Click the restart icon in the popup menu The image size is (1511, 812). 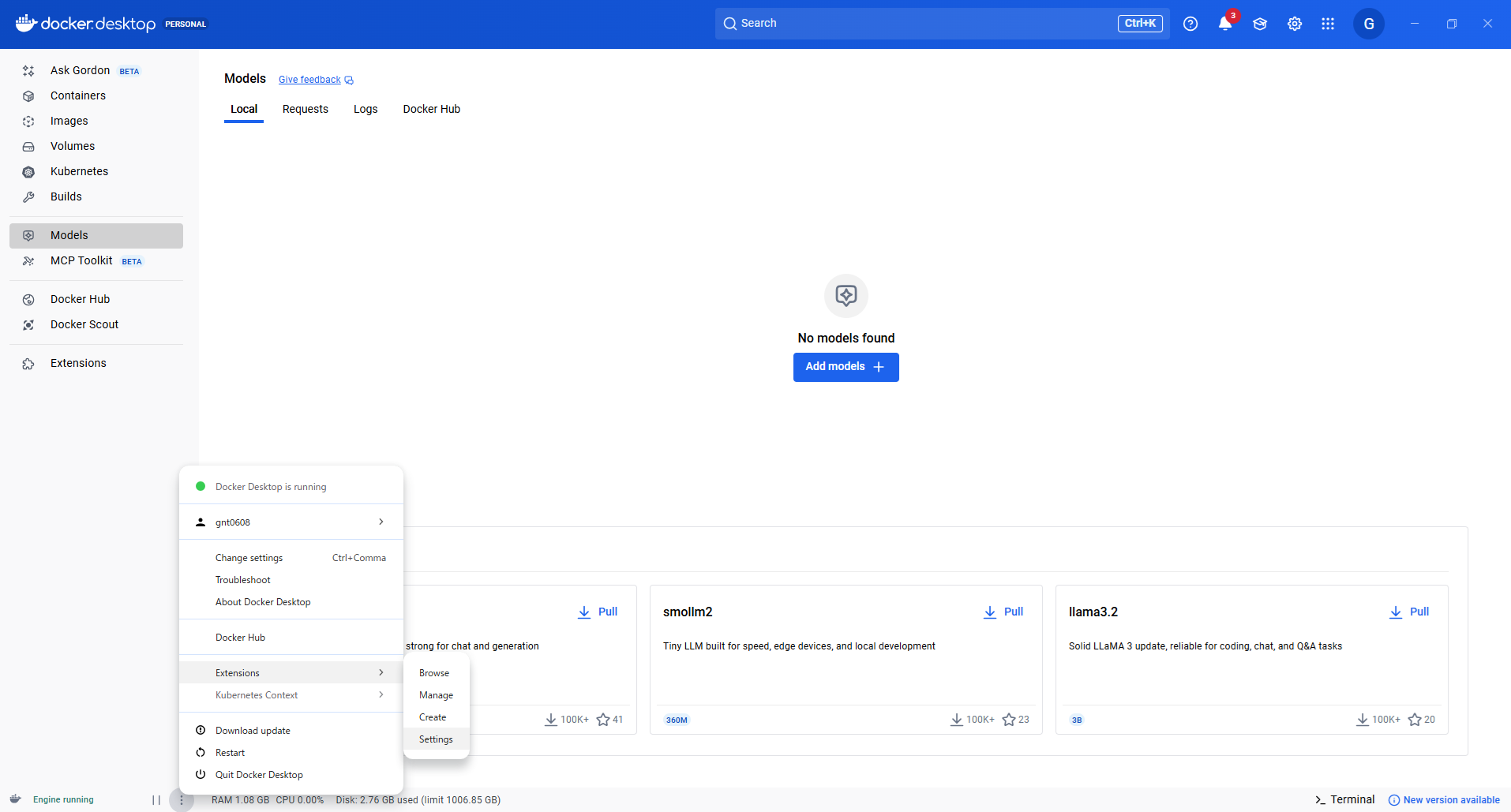tap(201, 753)
